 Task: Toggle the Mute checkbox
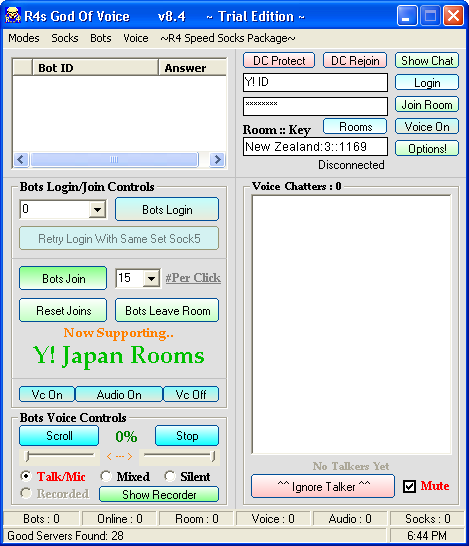click(409, 486)
